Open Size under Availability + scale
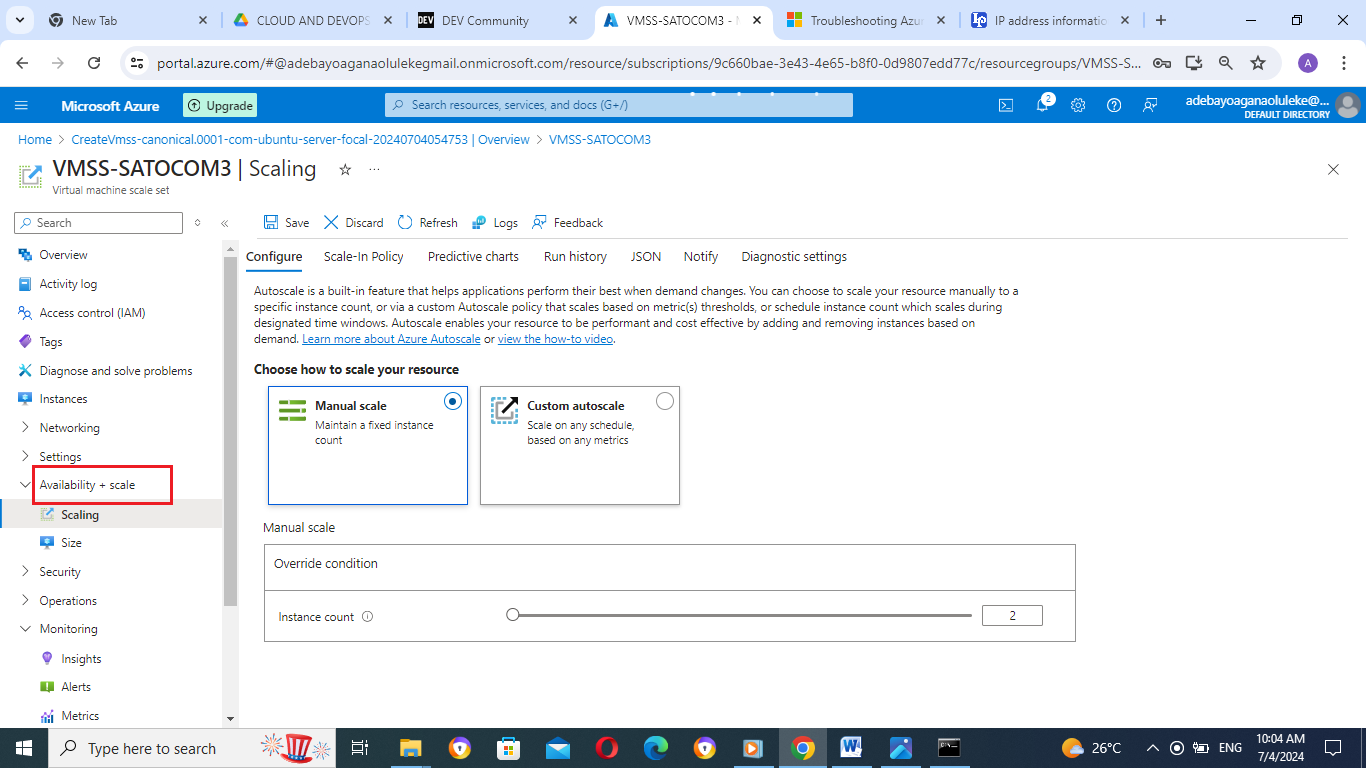The width and height of the screenshot is (1366, 768). tap(71, 543)
